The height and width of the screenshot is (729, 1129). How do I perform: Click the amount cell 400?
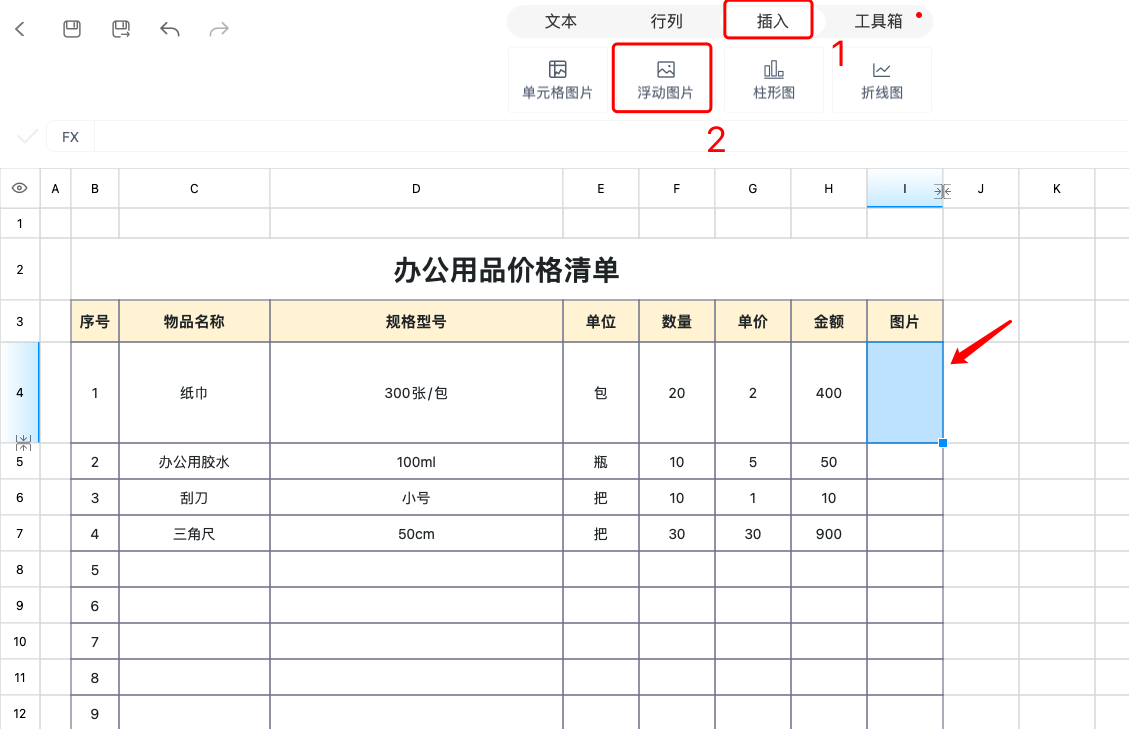pos(829,393)
